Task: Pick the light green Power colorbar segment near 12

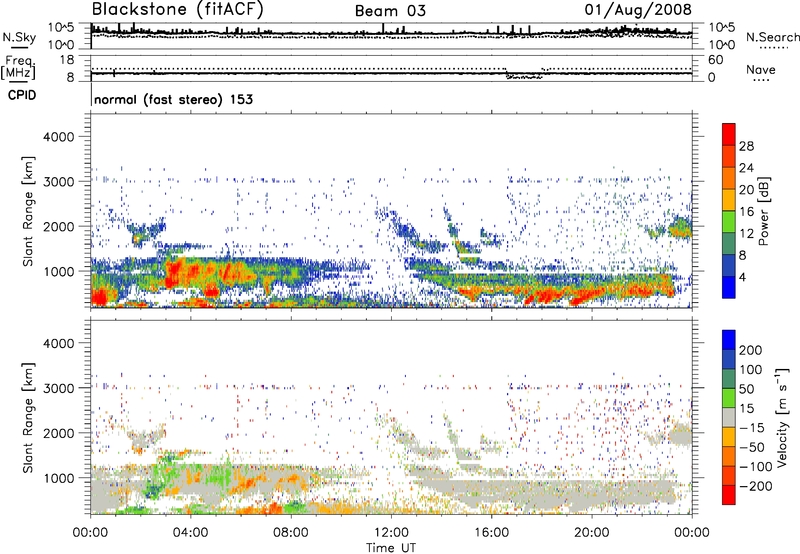Action: (729, 222)
